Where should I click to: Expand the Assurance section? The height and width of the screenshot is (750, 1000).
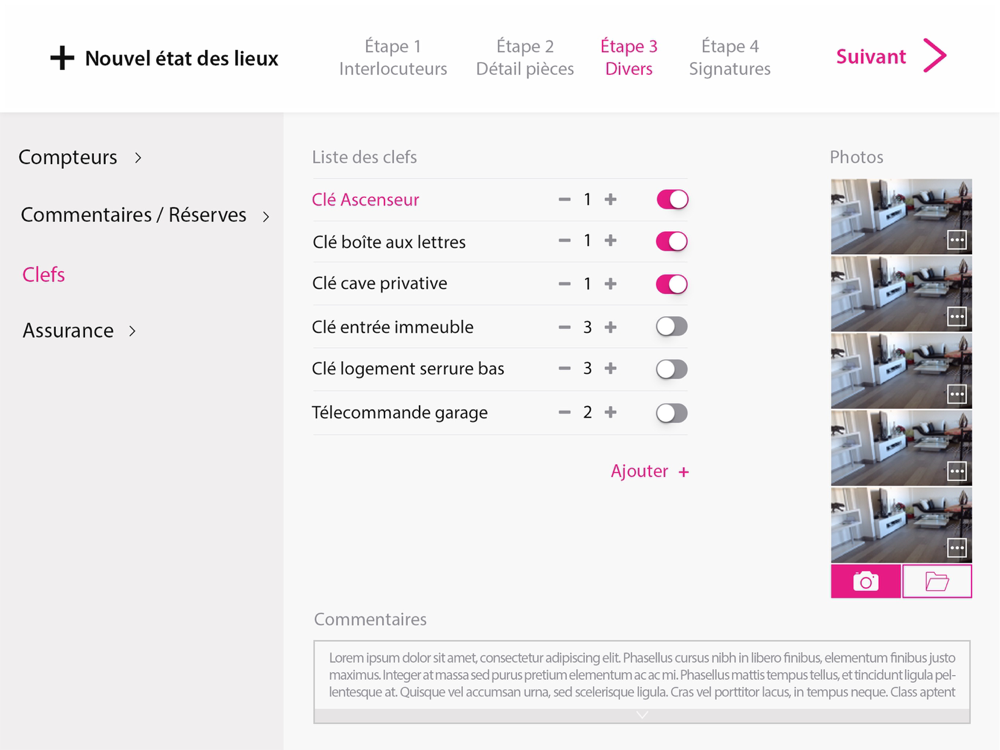pos(79,331)
